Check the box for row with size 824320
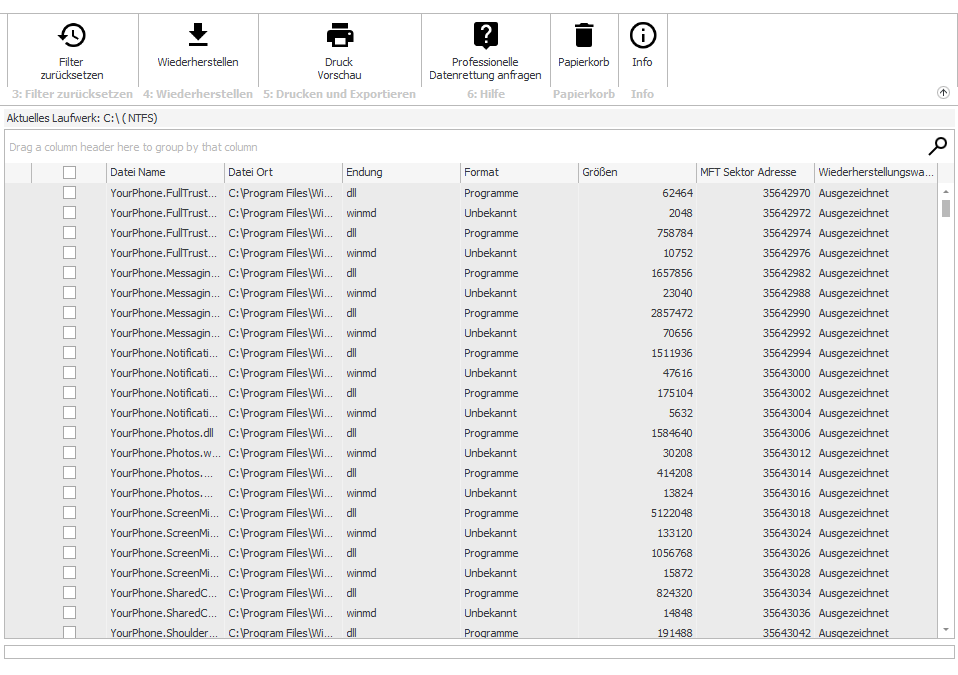958x675 pixels. tap(70, 593)
